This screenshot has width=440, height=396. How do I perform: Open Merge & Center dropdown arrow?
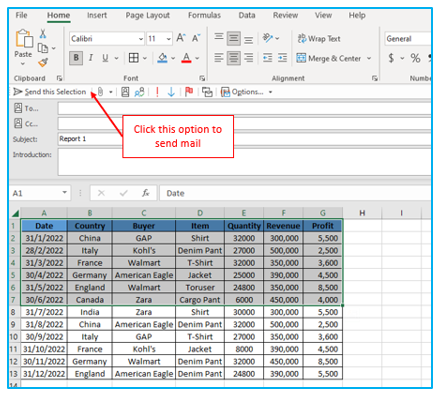pyautogui.click(x=369, y=58)
